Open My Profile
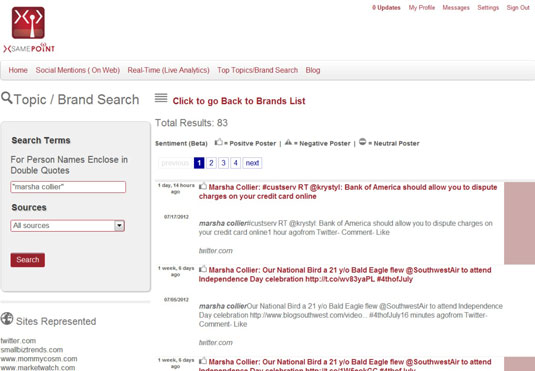The width and height of the screenshot is (535, 371). (x=422, y=8)
